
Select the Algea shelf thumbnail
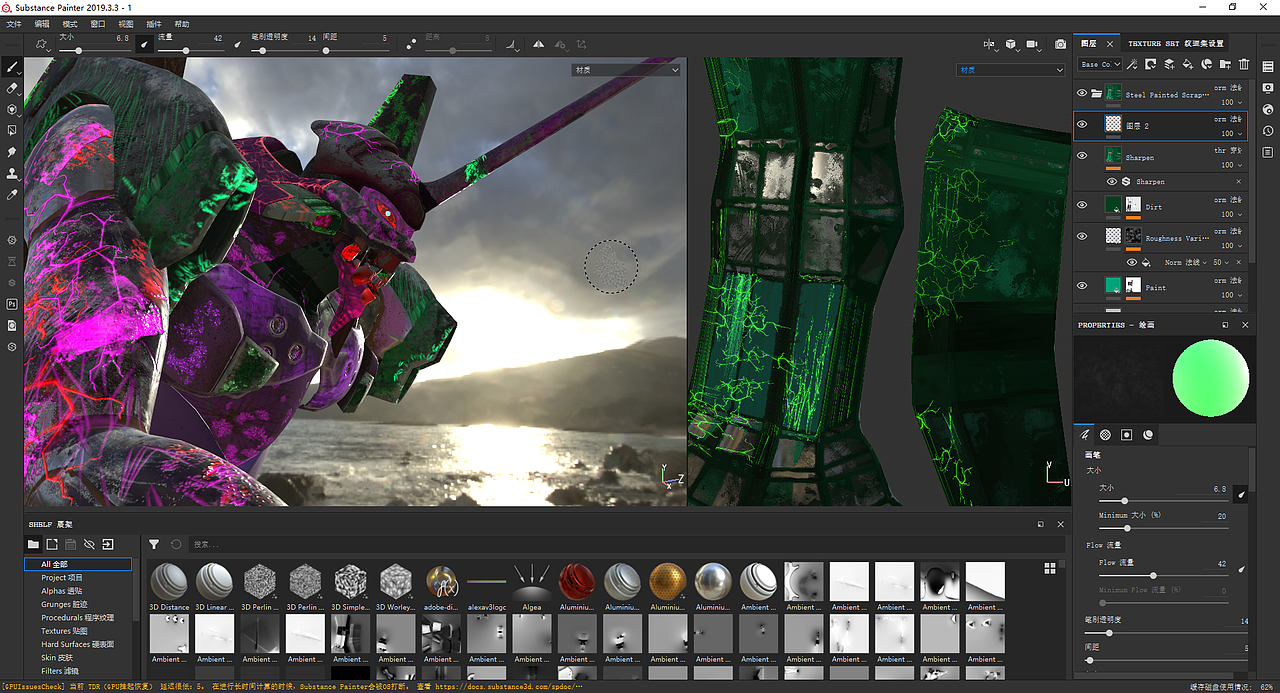click(532, 586)
